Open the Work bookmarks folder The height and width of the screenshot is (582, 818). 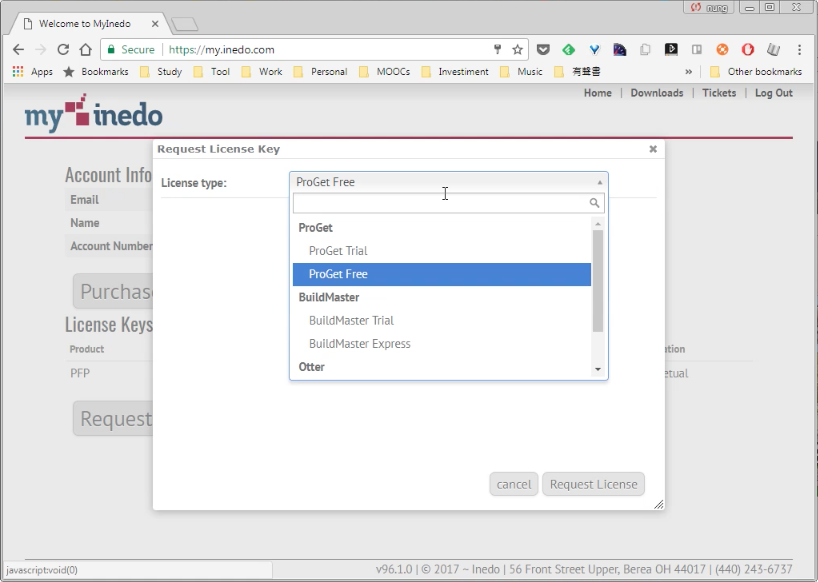[262, 71]
